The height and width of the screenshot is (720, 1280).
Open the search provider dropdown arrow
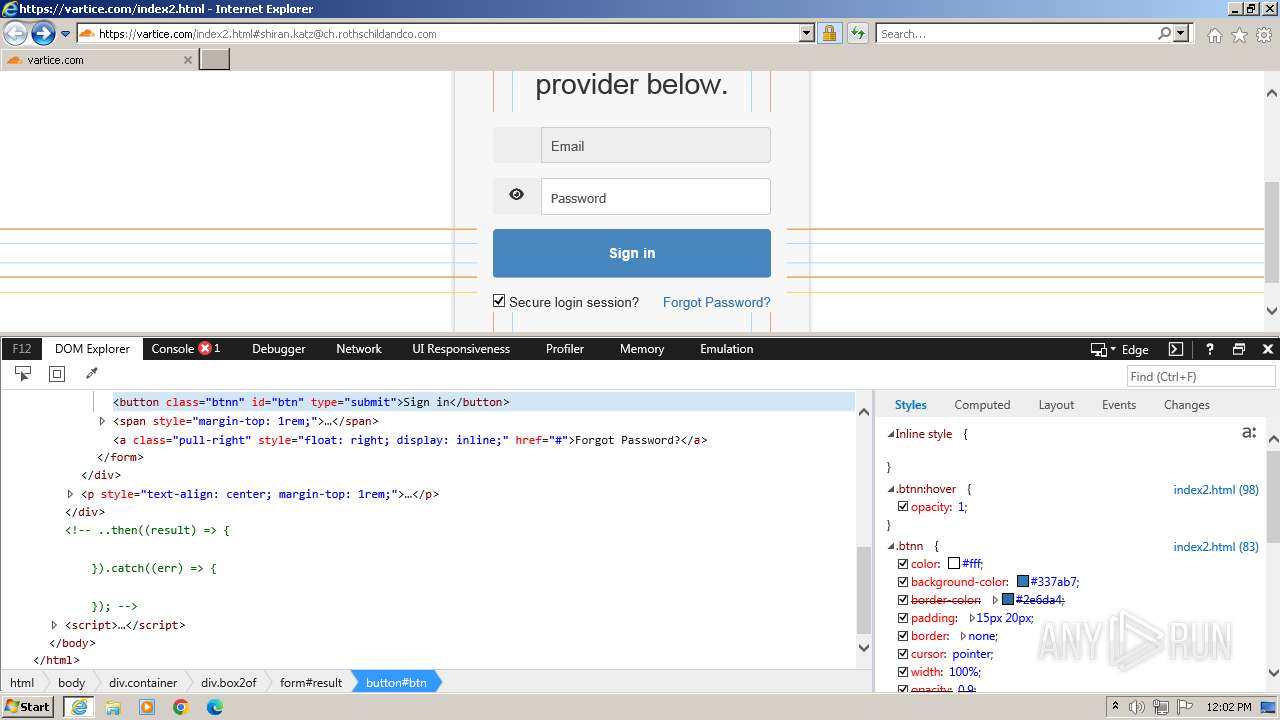(1181, 33)
